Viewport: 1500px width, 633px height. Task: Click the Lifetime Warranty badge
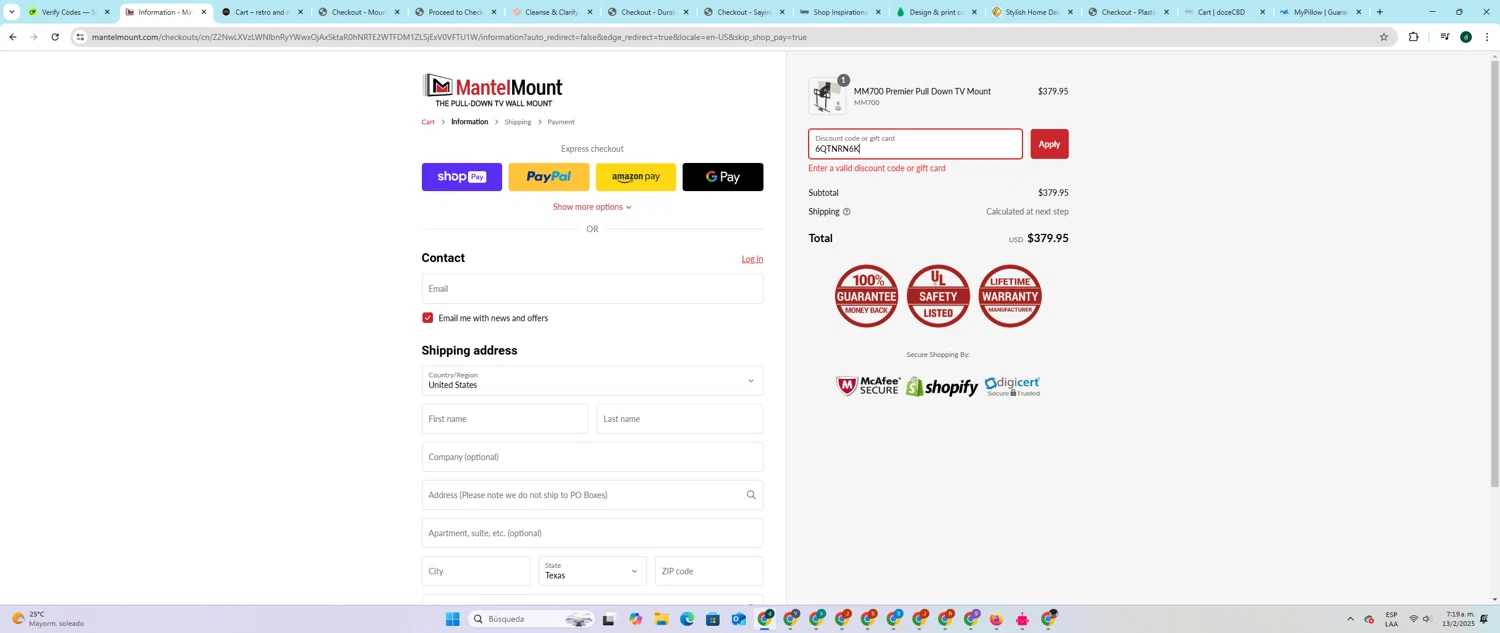[x=1010, y=296]
